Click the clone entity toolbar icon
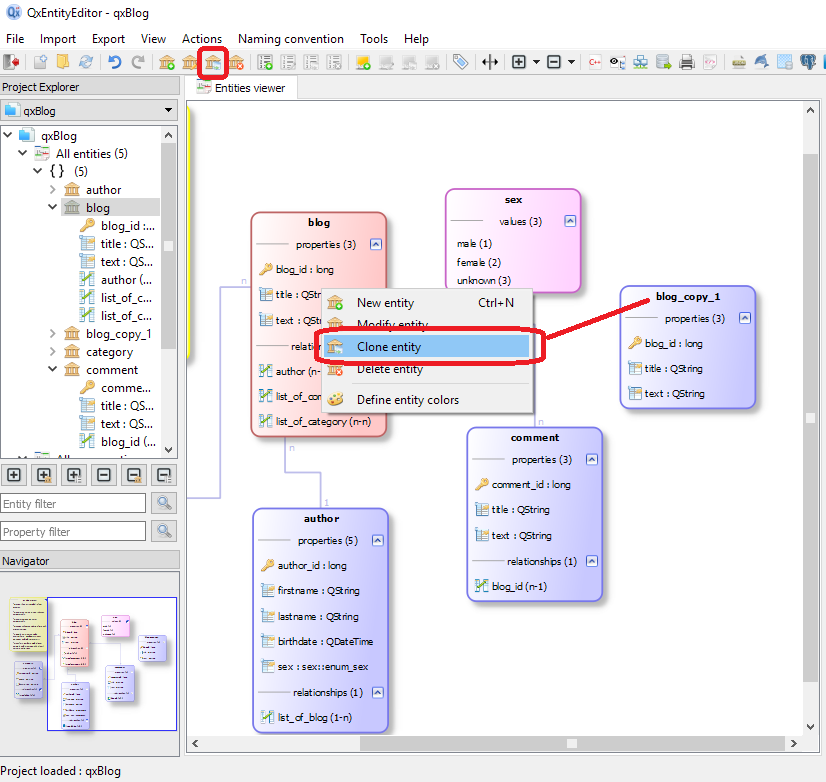The width and height of the screenshot is (826, 782). (x=213, y=62)
